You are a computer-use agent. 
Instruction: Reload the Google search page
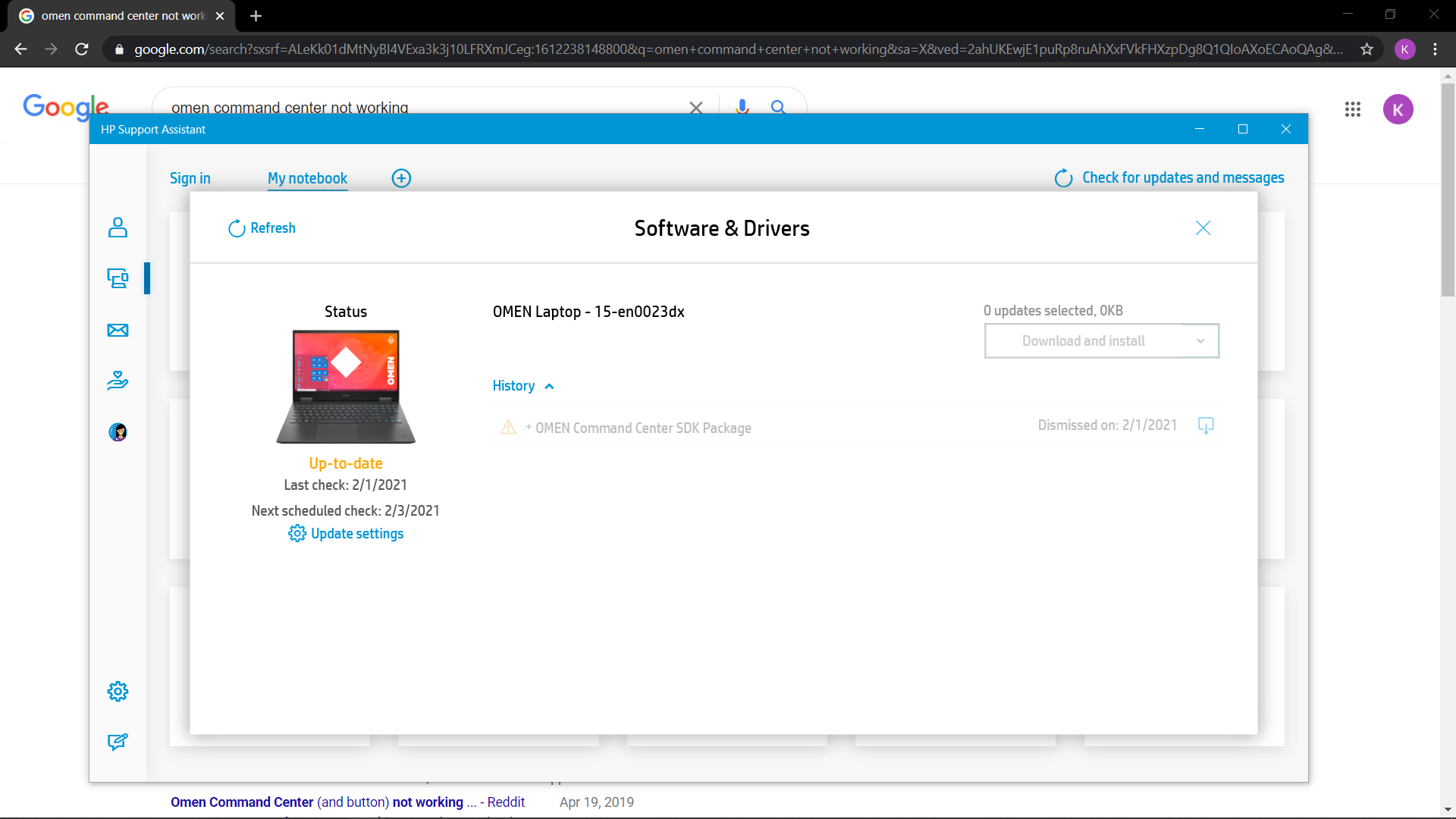point(82,49)
